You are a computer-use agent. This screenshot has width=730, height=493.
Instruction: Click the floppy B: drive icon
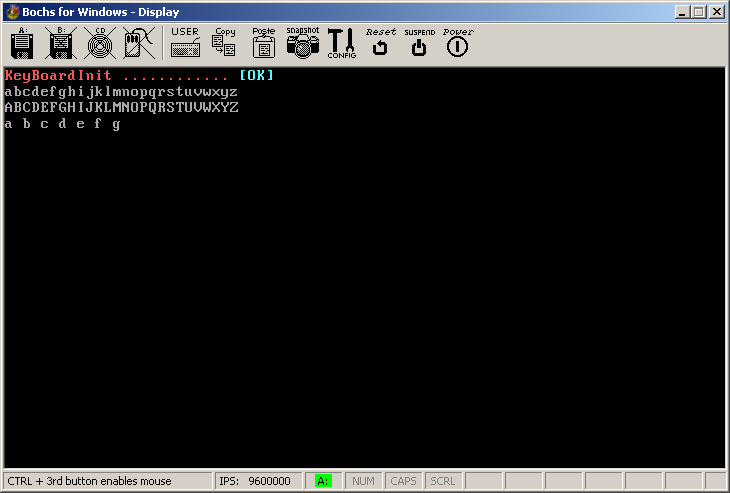coord(62,44)
